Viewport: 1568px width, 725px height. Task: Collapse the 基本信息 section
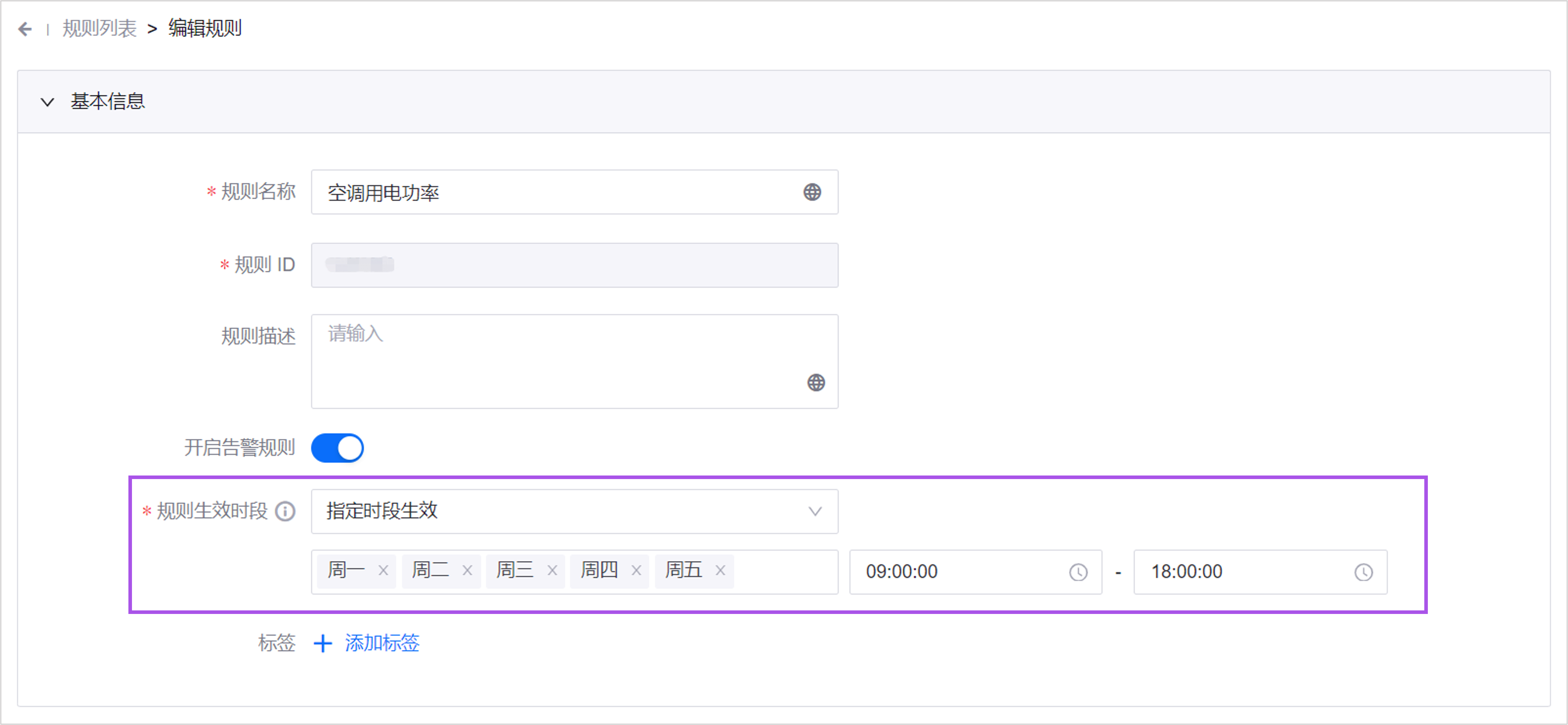(47, 102)
